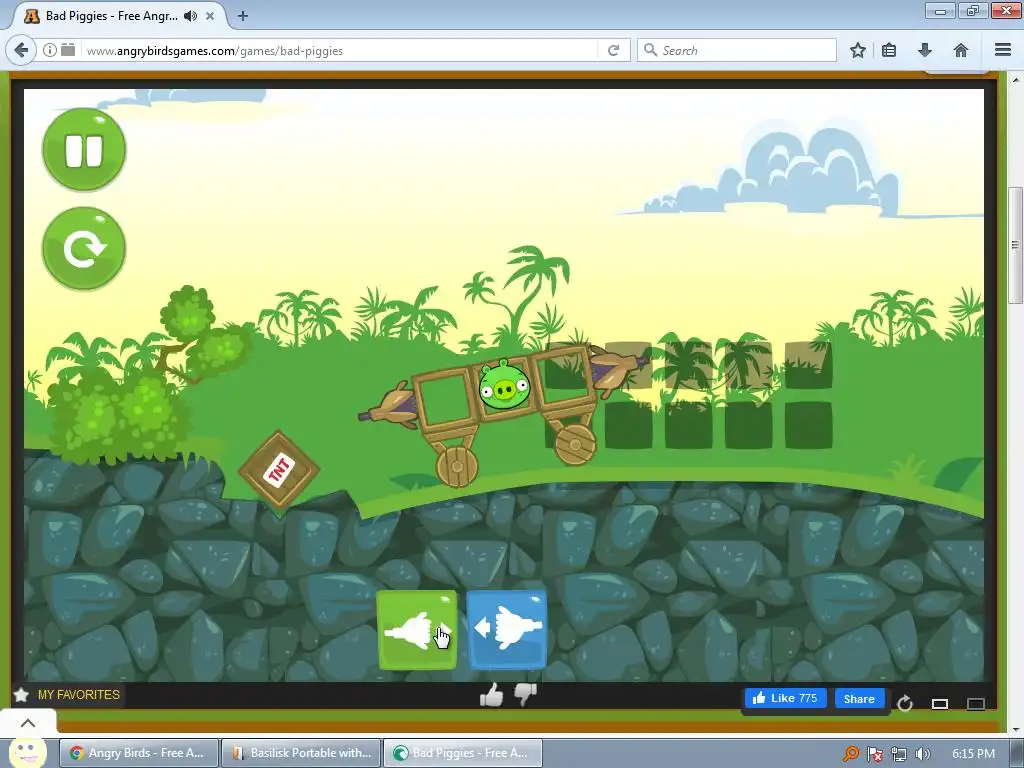
Task: Open the Start button smiley orb
Action: tap(27, 753)
